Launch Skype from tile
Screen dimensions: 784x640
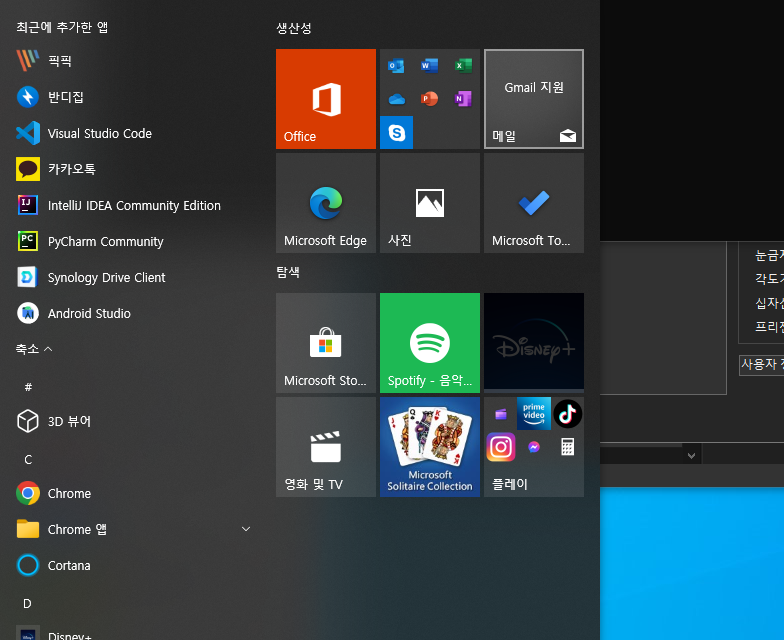coord(396,132)
